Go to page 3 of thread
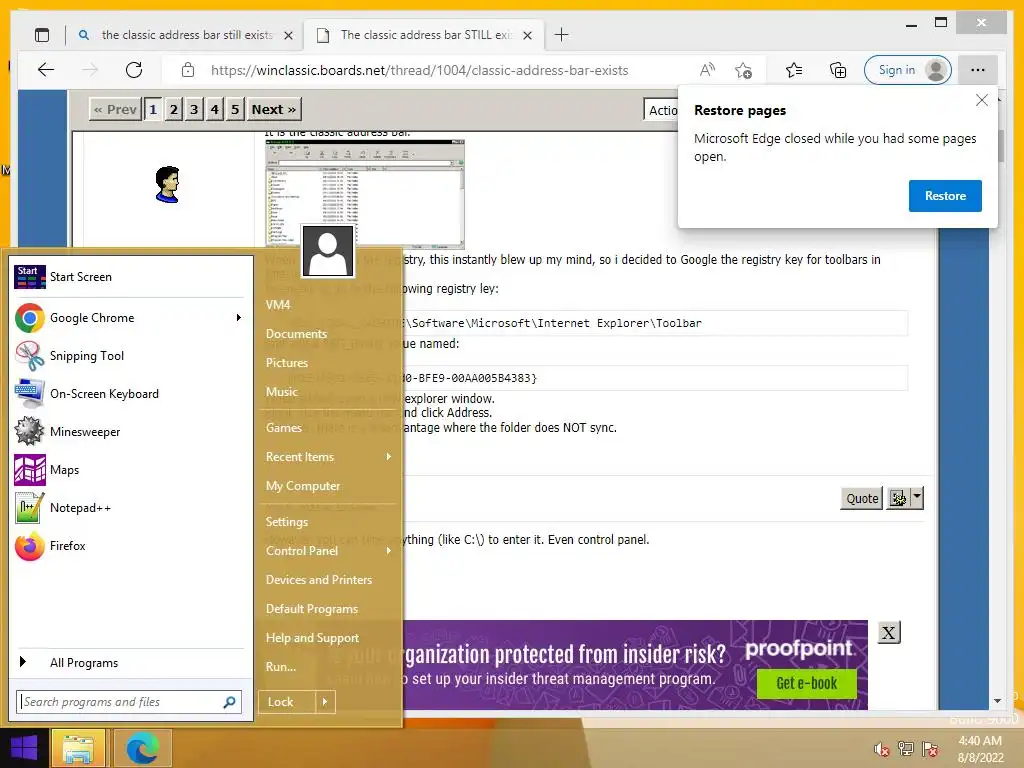The height and width of the screenshot is (768, 1024). (194, 109)
